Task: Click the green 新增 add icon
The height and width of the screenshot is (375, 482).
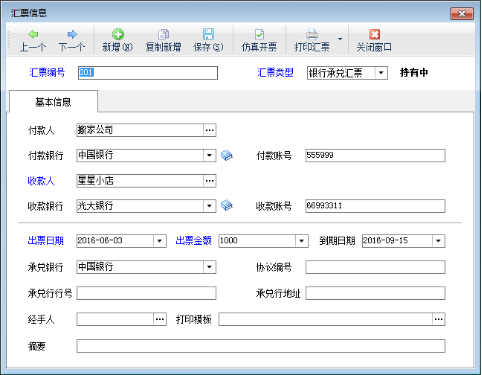Action: tap(118, 34)
